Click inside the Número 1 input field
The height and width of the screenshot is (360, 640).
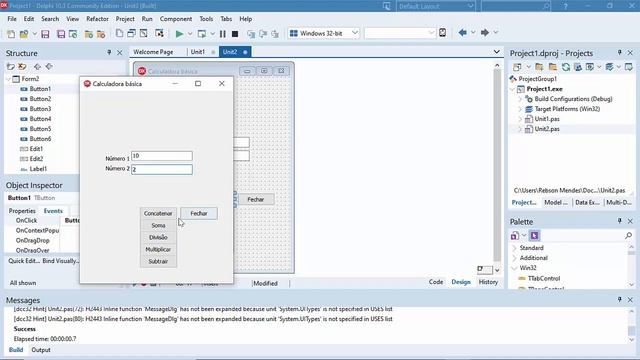(162, 156)
